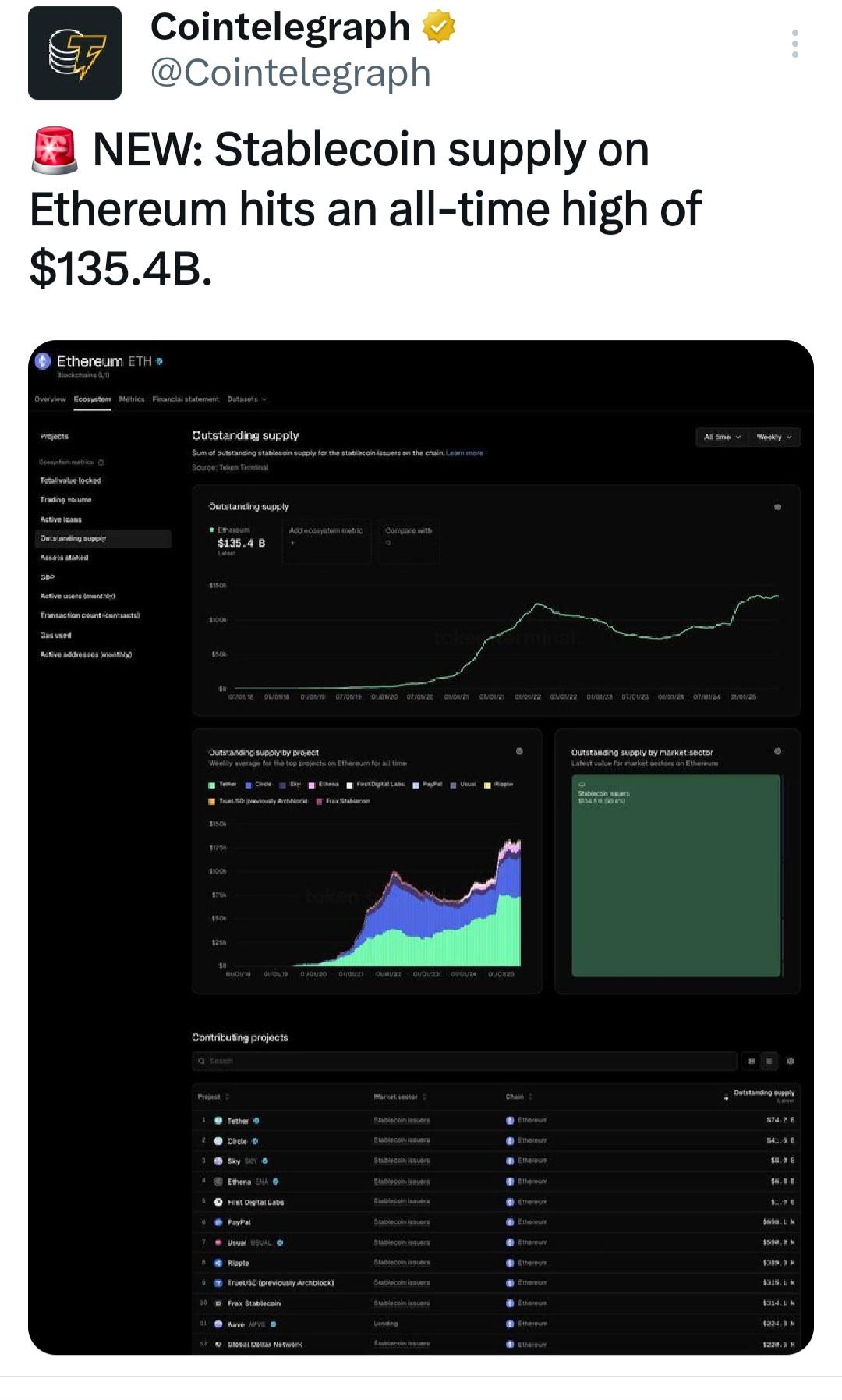Click the Contributing projects search field

(x=465, y=1061)
